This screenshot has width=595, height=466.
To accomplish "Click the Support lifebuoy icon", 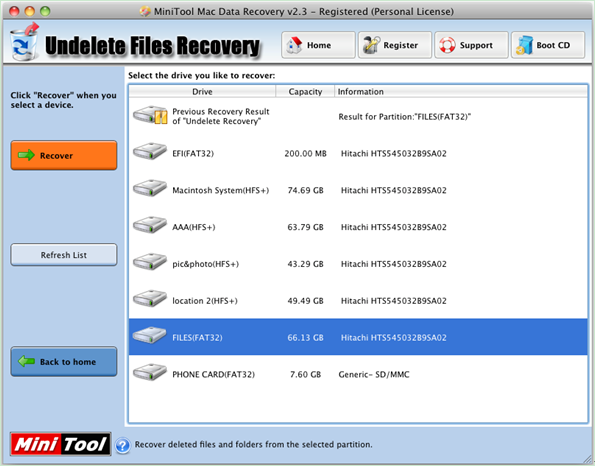I will 447,45.
